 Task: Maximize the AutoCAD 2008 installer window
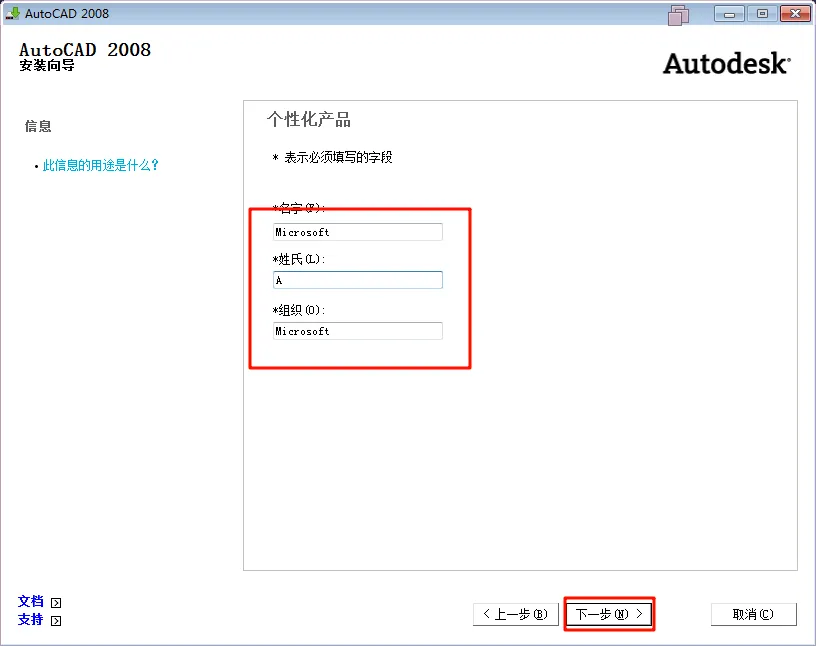(762, 14)
